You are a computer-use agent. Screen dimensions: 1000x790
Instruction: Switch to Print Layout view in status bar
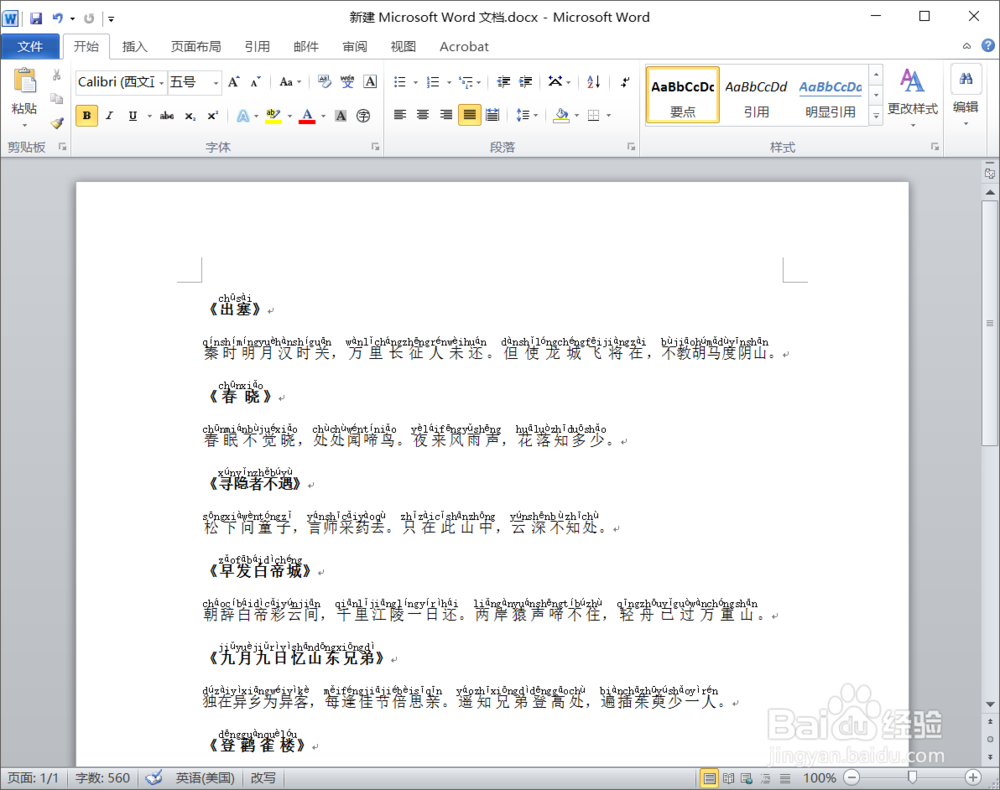(x=709, y=778)
